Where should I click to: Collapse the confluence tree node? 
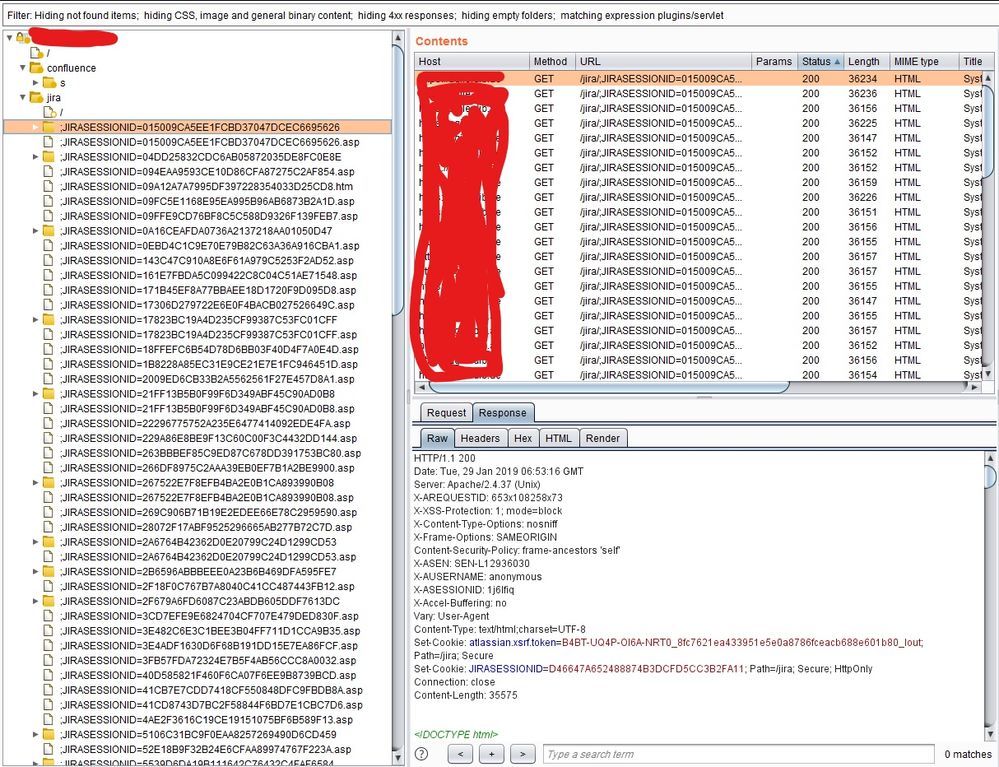22,68
